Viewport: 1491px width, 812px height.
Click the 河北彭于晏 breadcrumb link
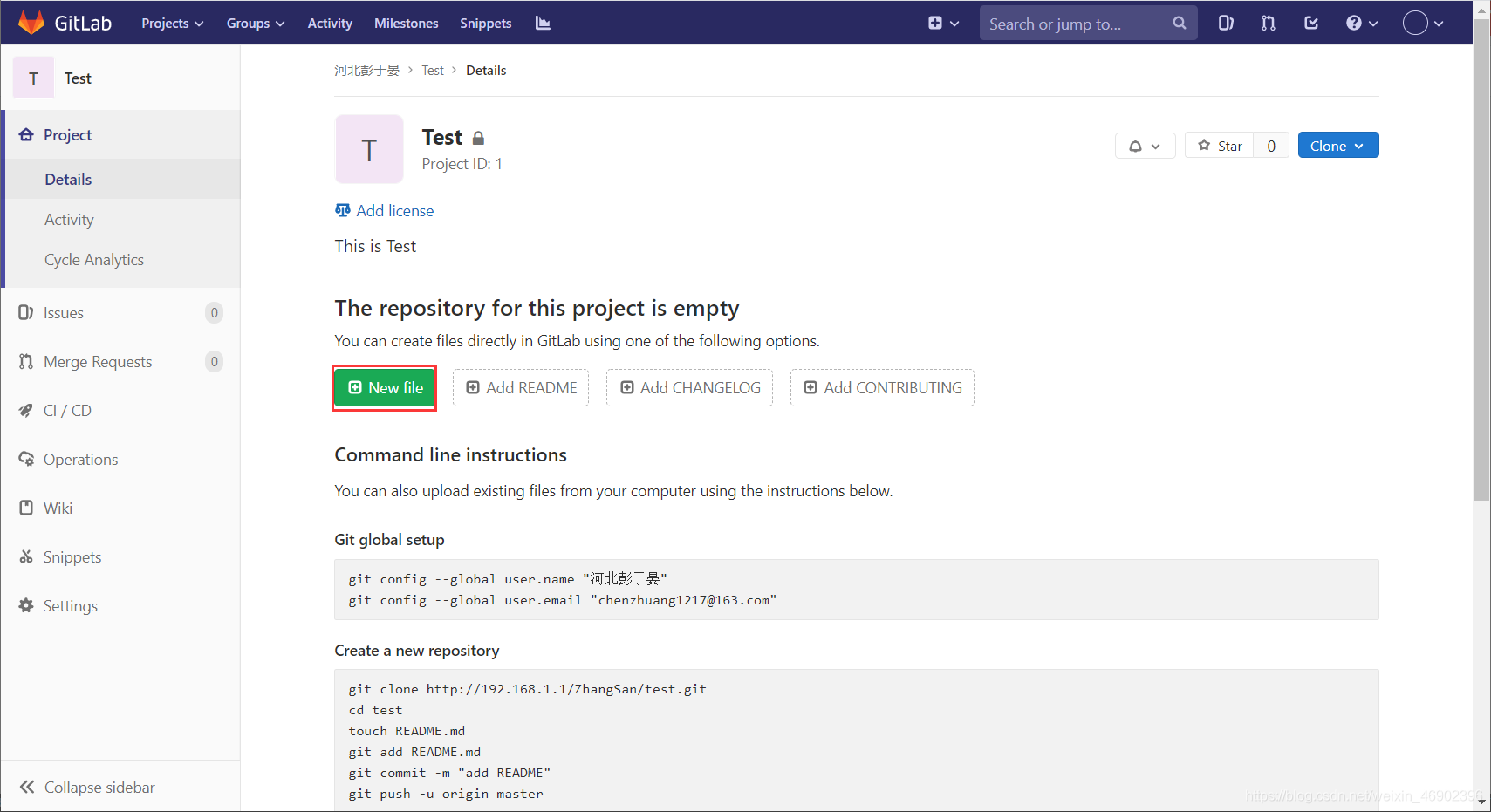pos(366,71)
